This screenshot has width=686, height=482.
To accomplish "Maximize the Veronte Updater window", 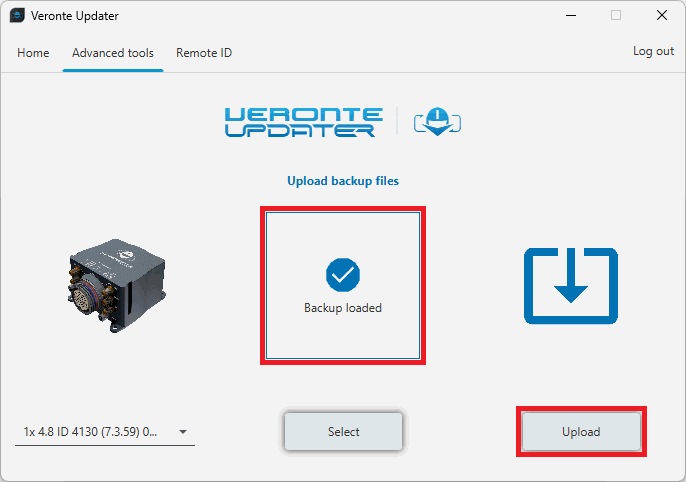I will [616, 16].
